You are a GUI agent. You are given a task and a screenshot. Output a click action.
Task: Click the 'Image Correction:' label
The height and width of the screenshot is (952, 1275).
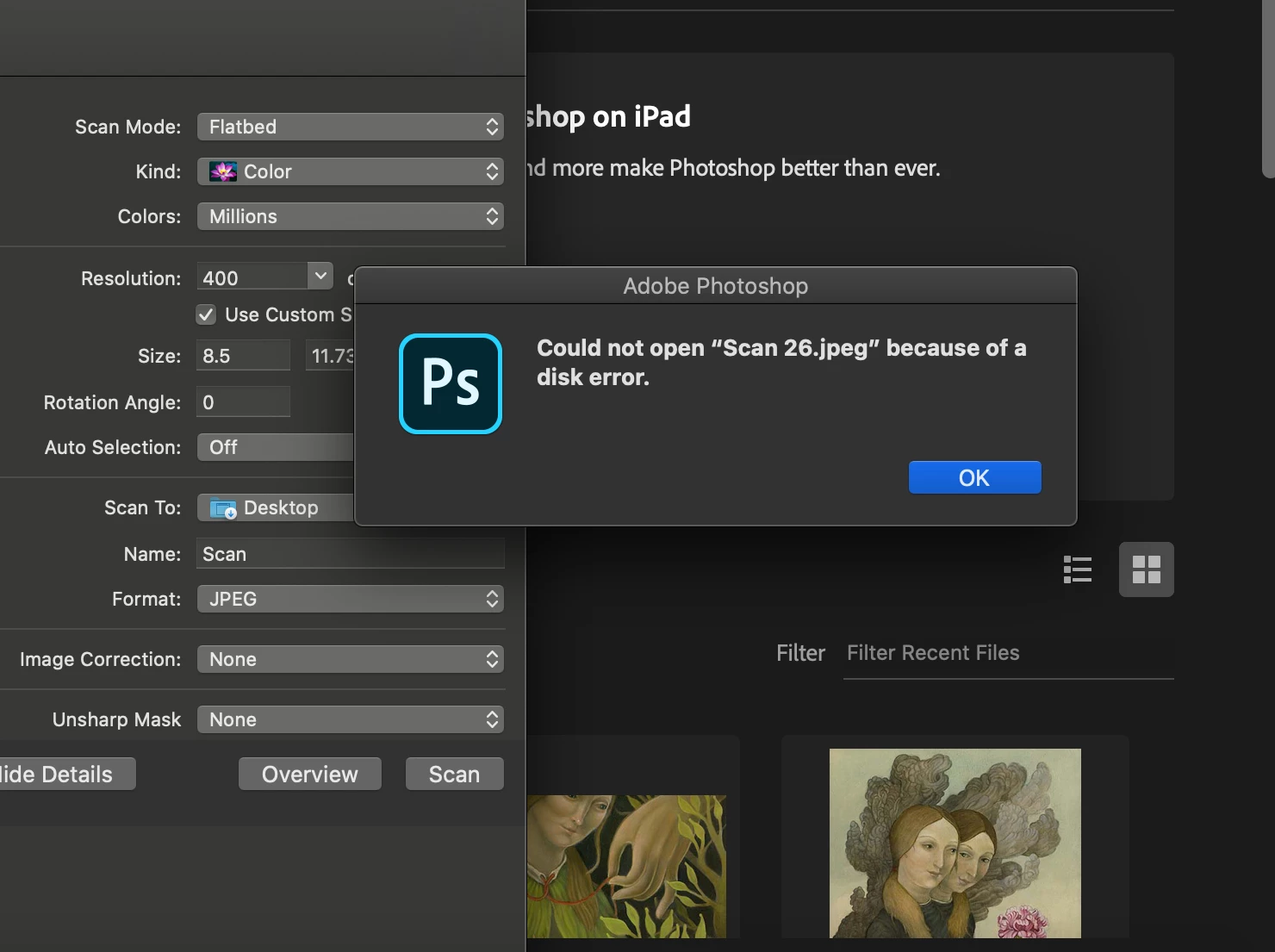[100, 659]
